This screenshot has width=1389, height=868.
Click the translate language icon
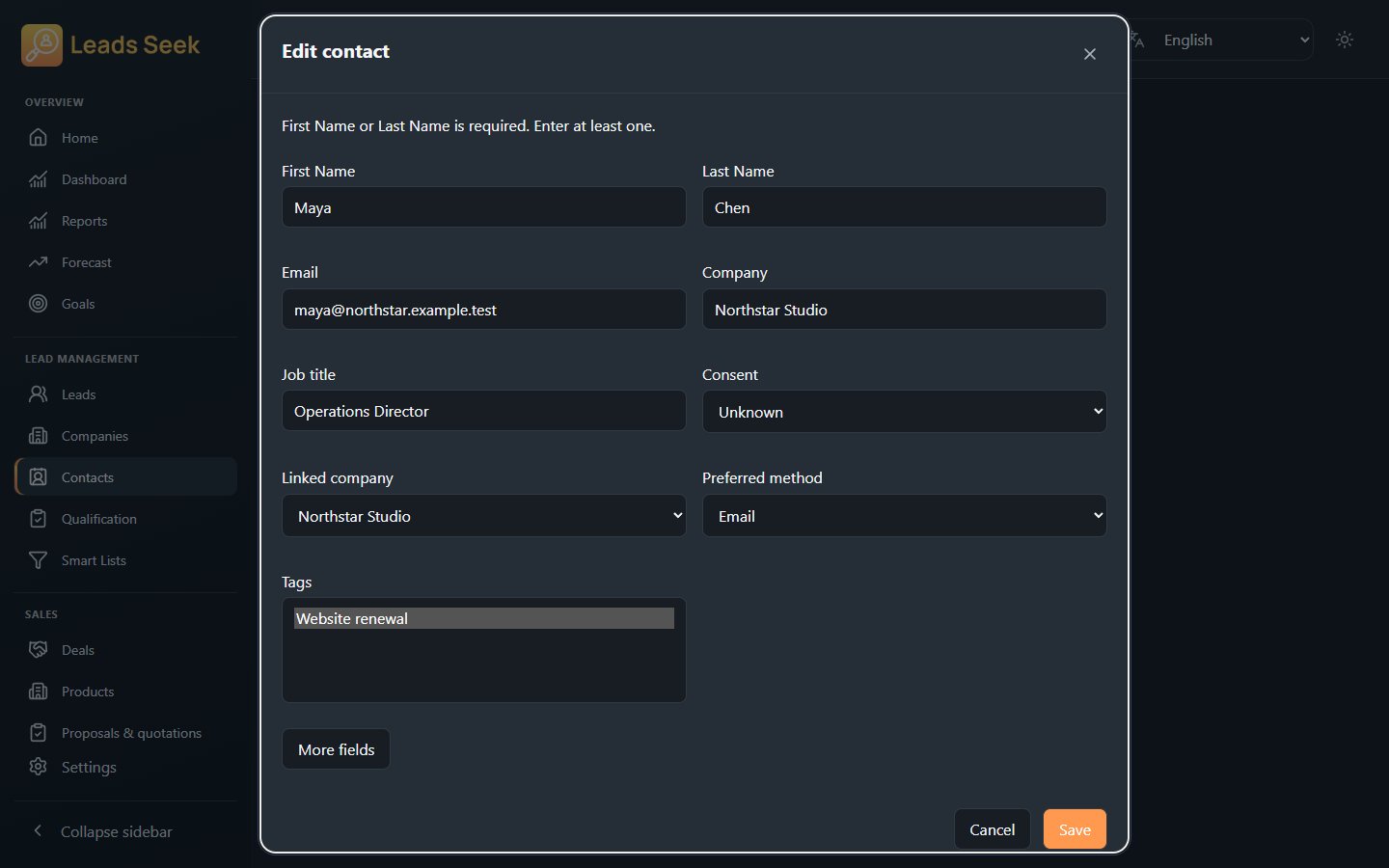coord(1137,40)
